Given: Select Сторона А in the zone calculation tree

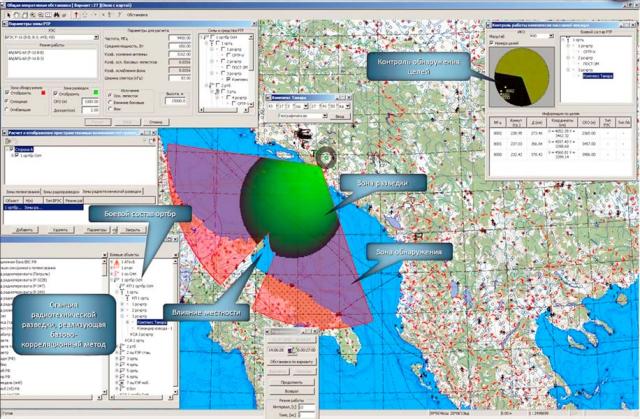Looking at the screenshot, I should pos(24,149).
